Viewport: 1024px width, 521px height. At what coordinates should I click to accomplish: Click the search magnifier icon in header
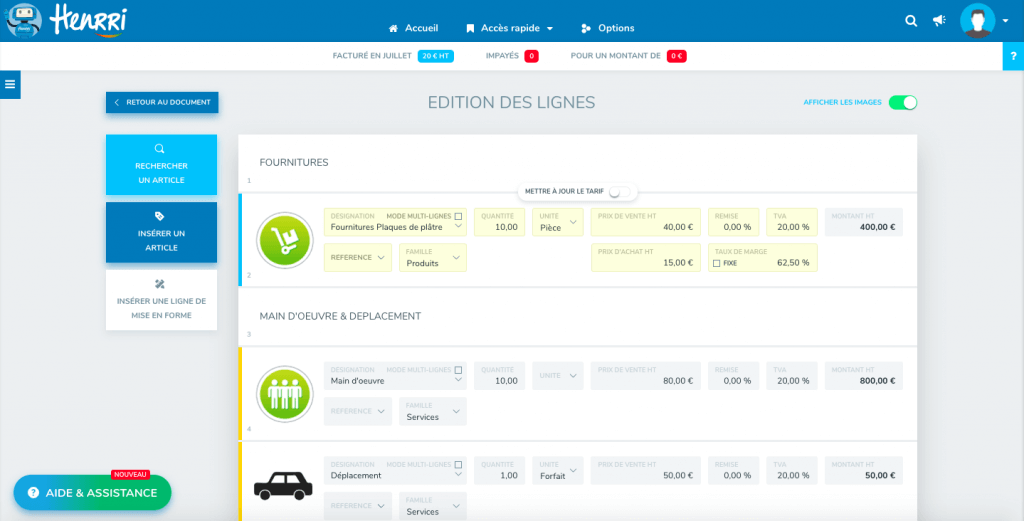tap(910, 21)
